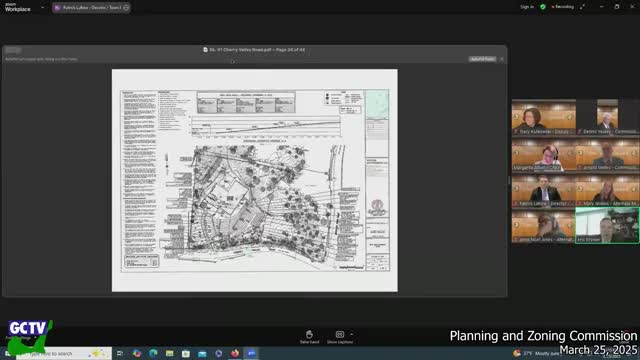The width and height of the screenshot is (640, 360).
Task: Open the green shield security icon
Action: click(543, 7)
